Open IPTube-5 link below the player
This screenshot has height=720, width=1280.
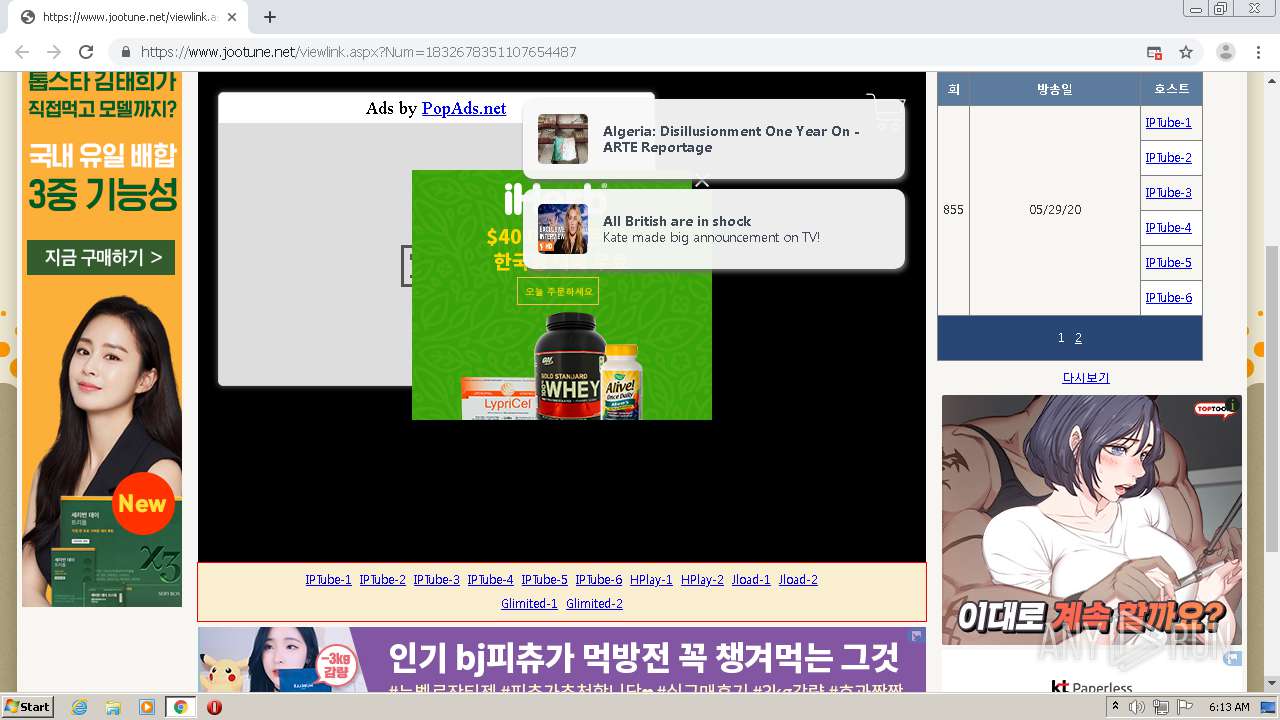[x=544, y=580]
